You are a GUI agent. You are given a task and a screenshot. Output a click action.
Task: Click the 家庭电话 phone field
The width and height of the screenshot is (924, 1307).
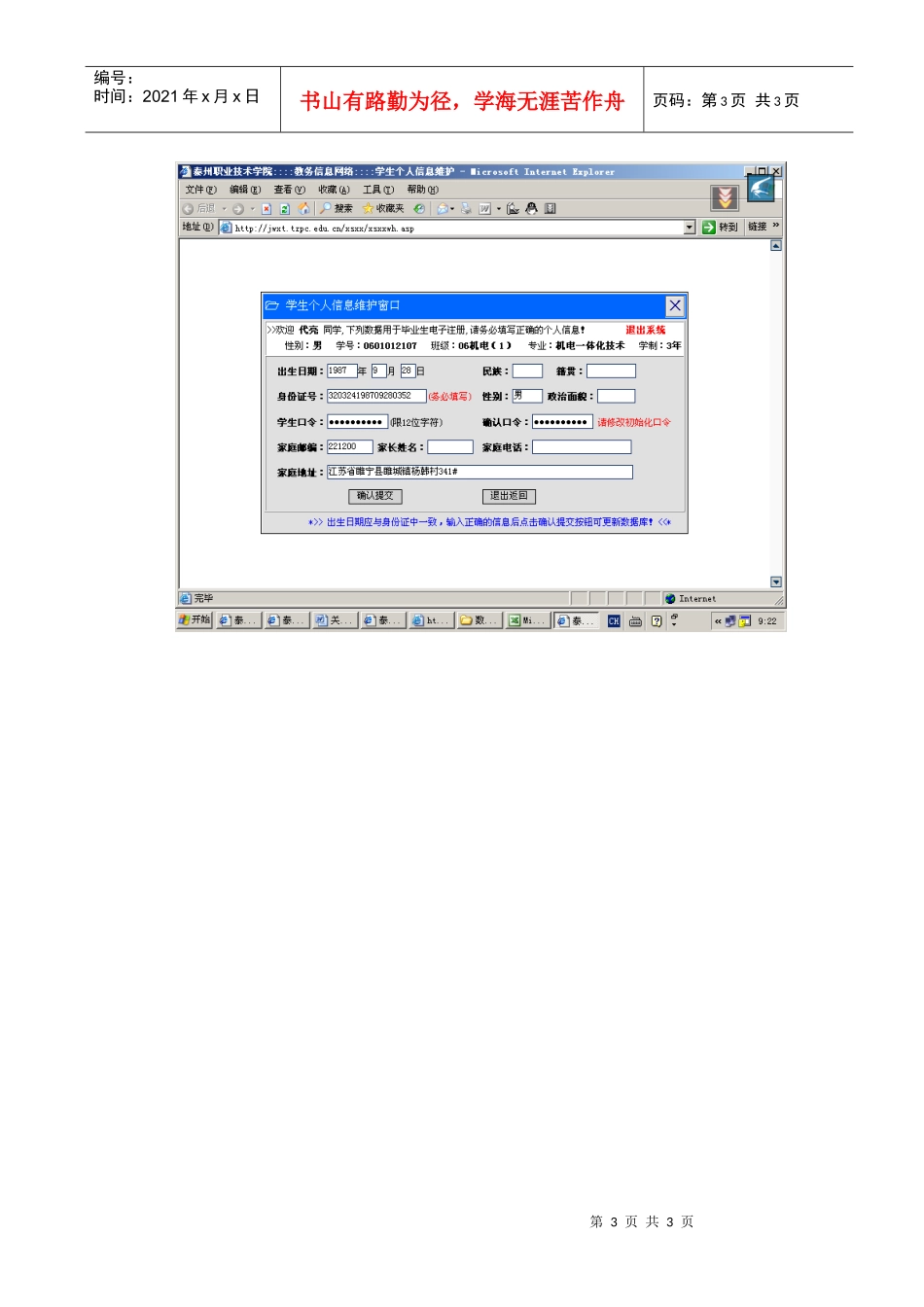(582, 447)
